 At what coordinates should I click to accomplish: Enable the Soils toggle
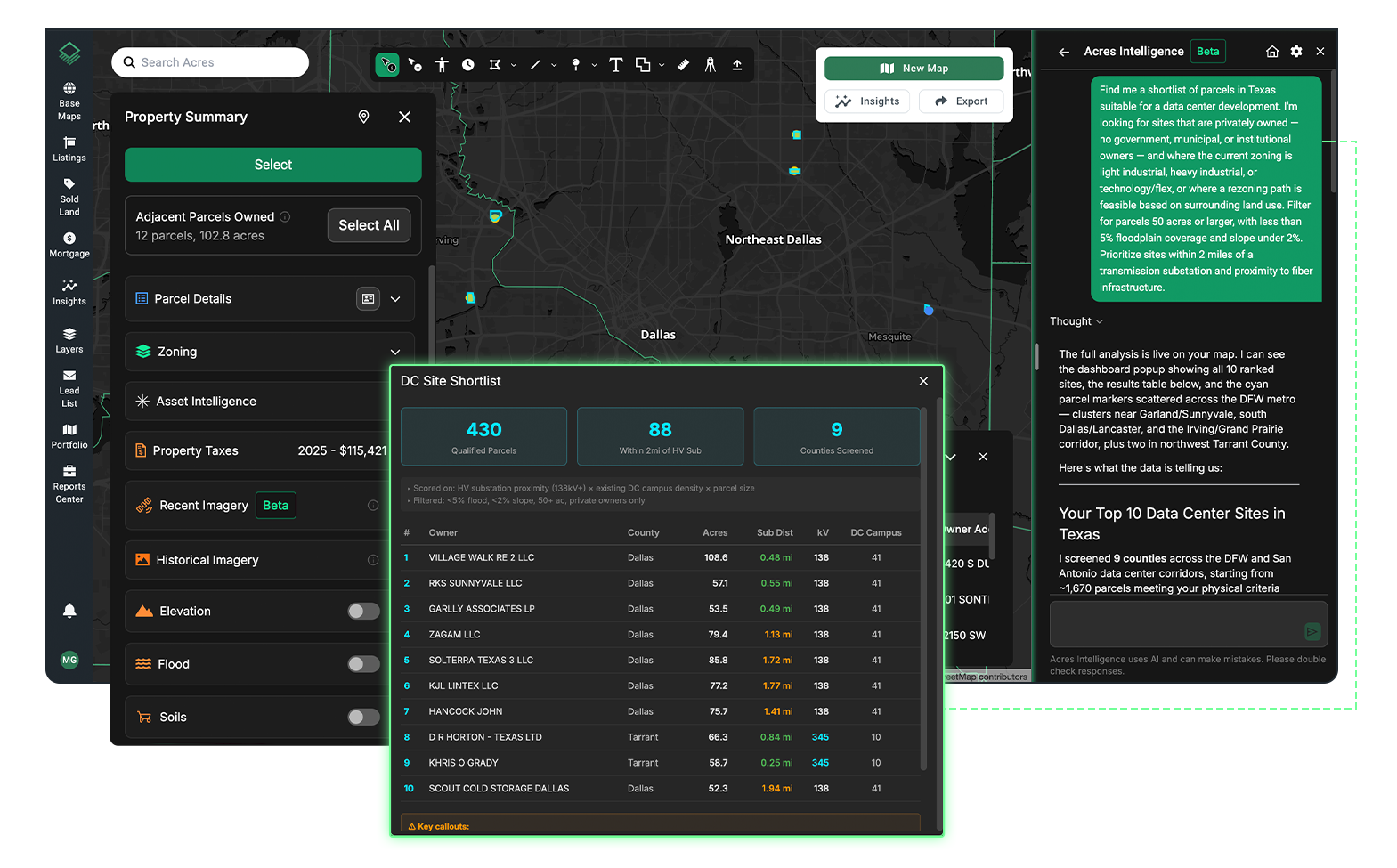click(363, 718)
